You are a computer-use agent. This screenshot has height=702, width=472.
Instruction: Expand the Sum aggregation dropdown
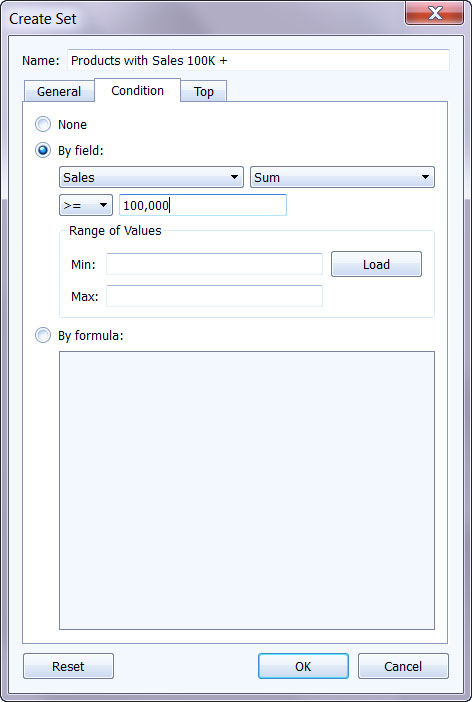pos(342,177)
